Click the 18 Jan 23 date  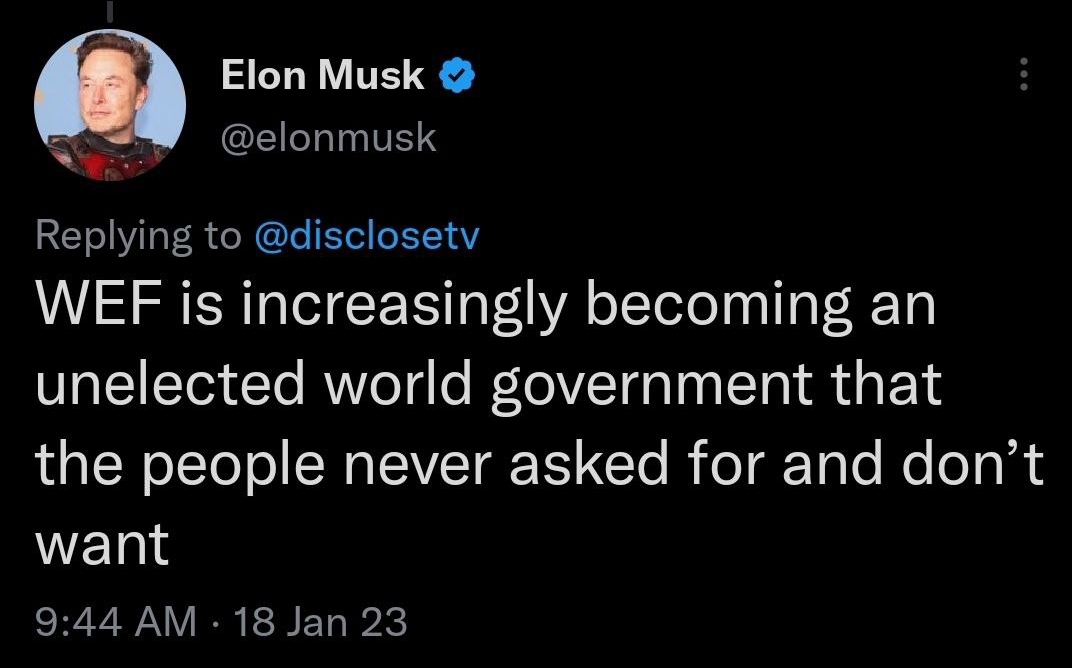coord(320,622)
